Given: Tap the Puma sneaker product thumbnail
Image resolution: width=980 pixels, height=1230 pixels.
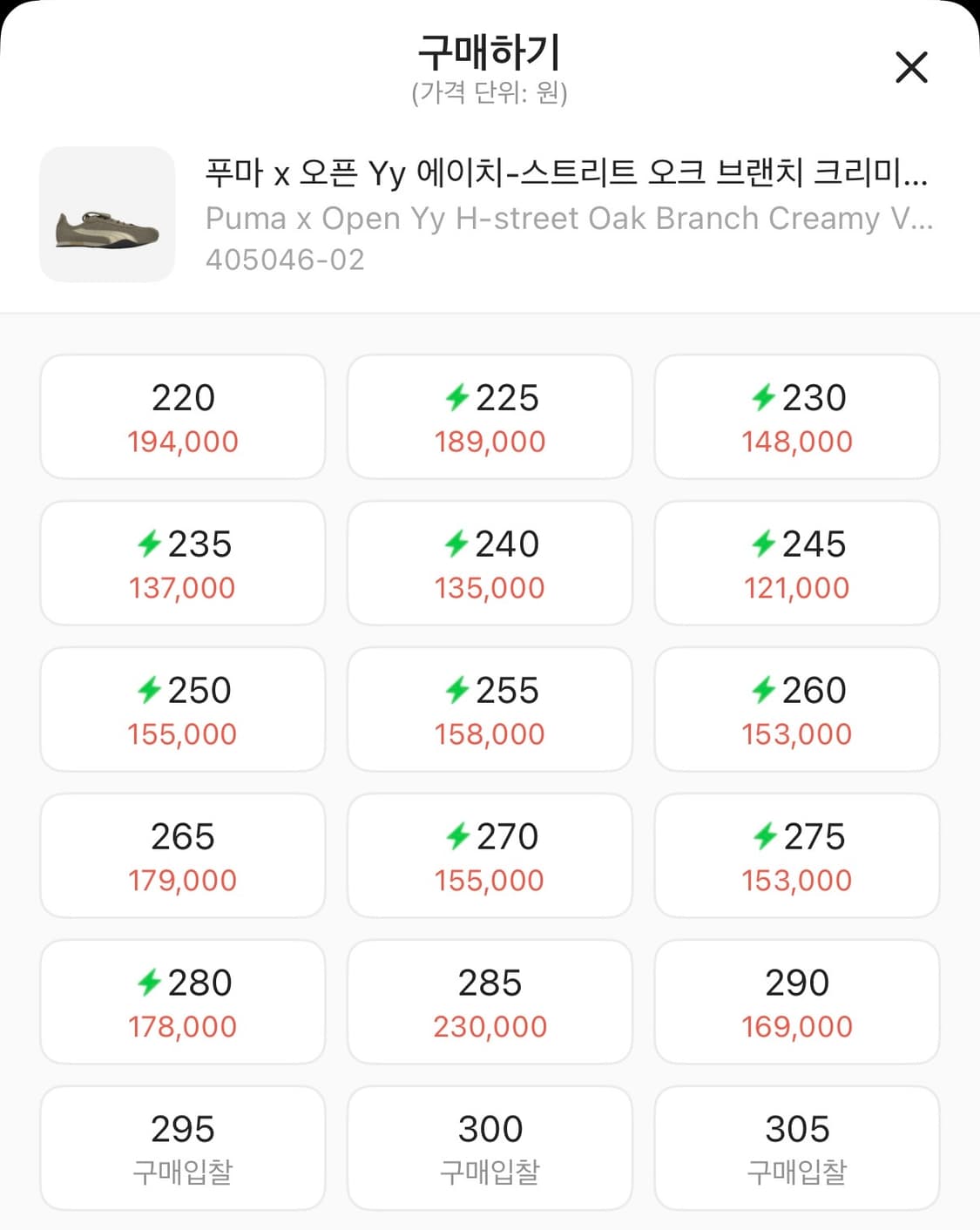Looking at the screenshot, I should point(107,214).
